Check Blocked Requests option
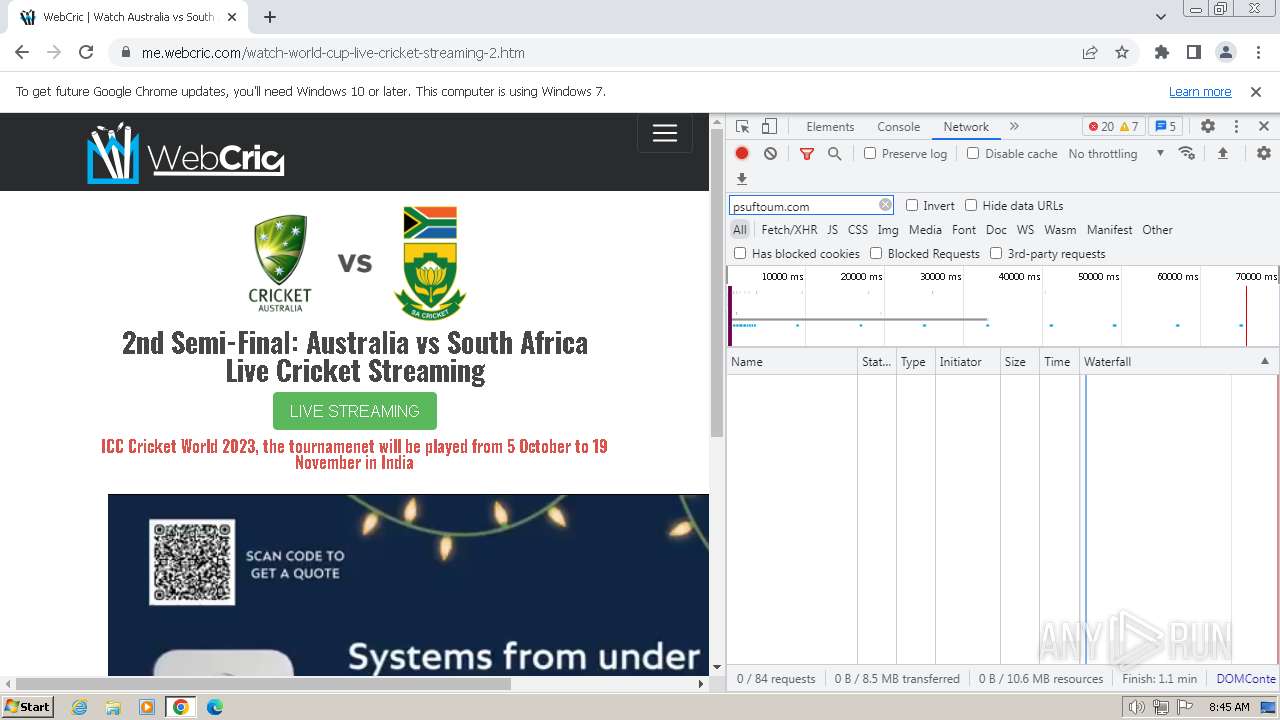Screen dimensions: 1280x720 tap(876, 253)
